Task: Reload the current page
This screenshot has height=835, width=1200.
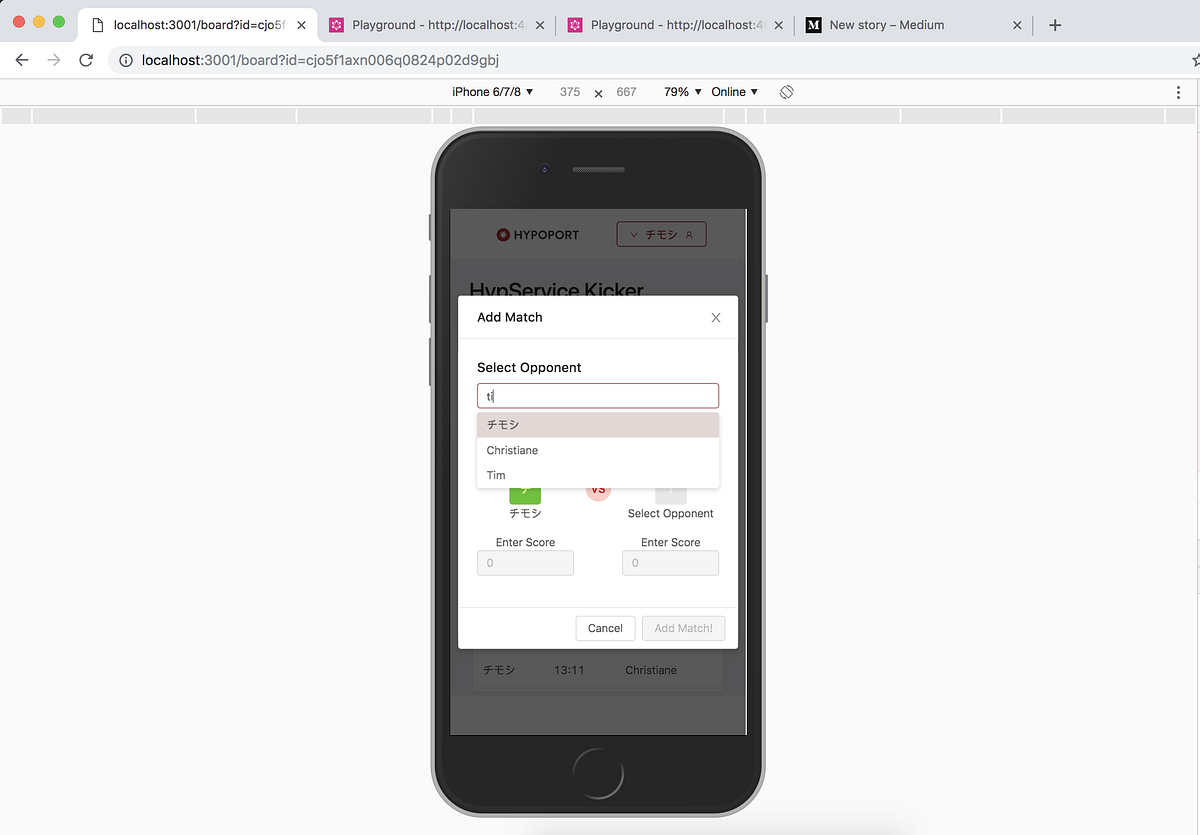Action: (86, 59)
